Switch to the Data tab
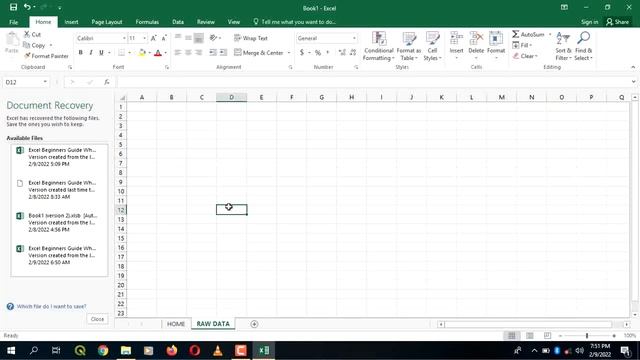The width and height of the screenshot is (640, 360). click(178, 22)
